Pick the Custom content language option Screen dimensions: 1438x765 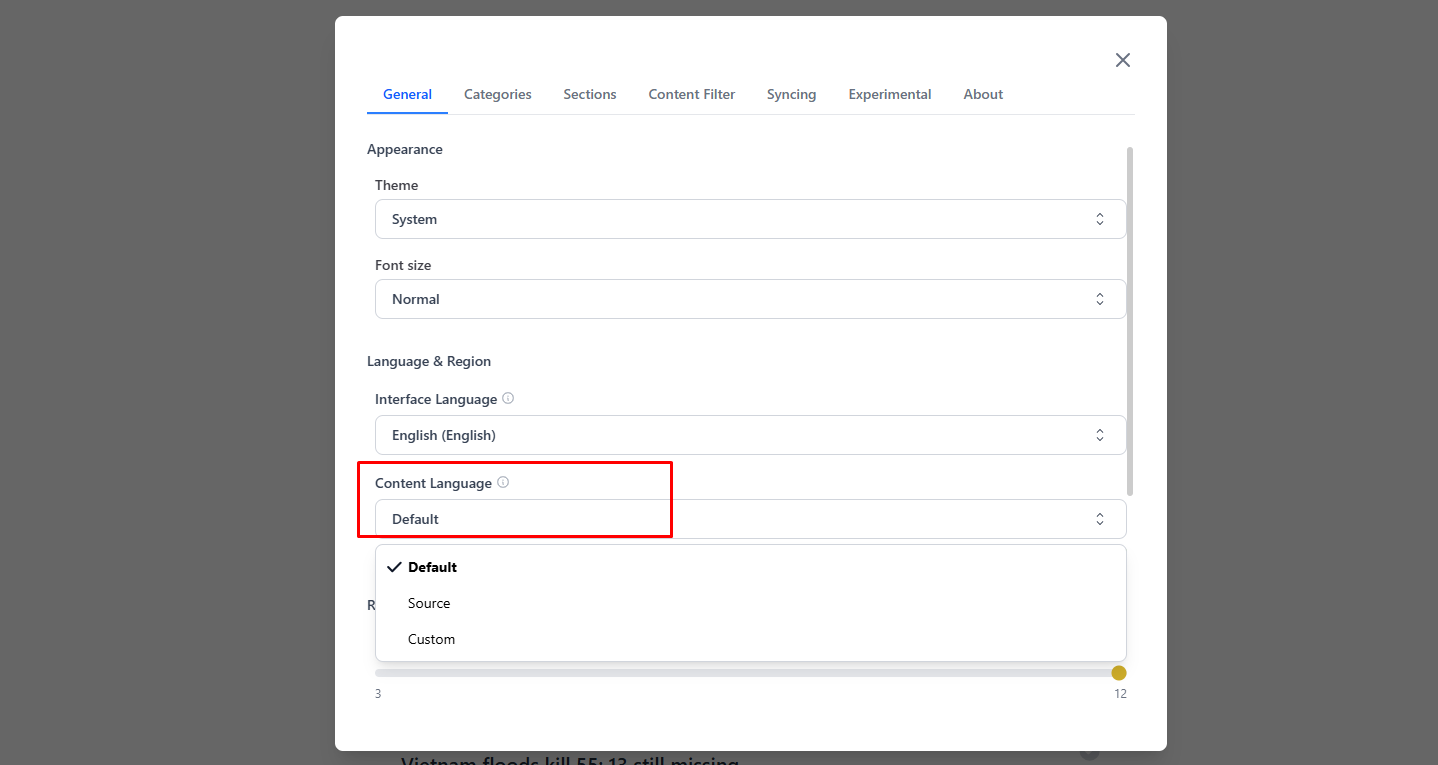pyautogui.click(x=432, y=639)
